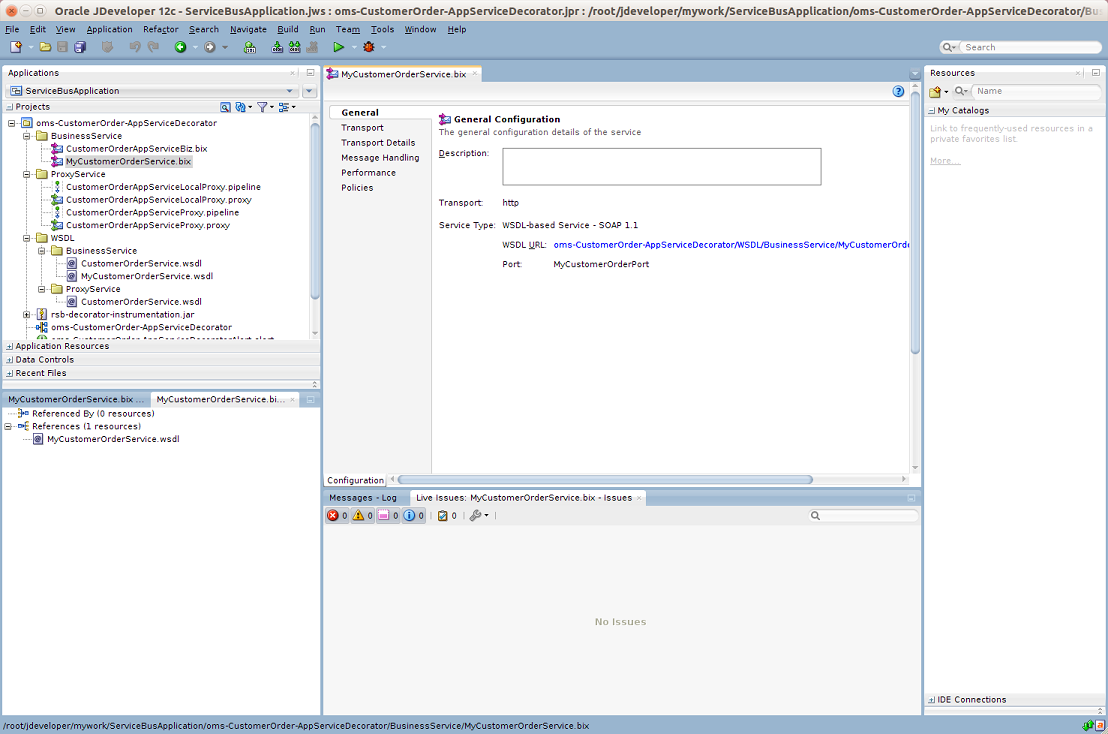The height and width of the screenshot is (734, 1108).
Task: Select the Performance configuration tab
Action: tap(368, 173)
